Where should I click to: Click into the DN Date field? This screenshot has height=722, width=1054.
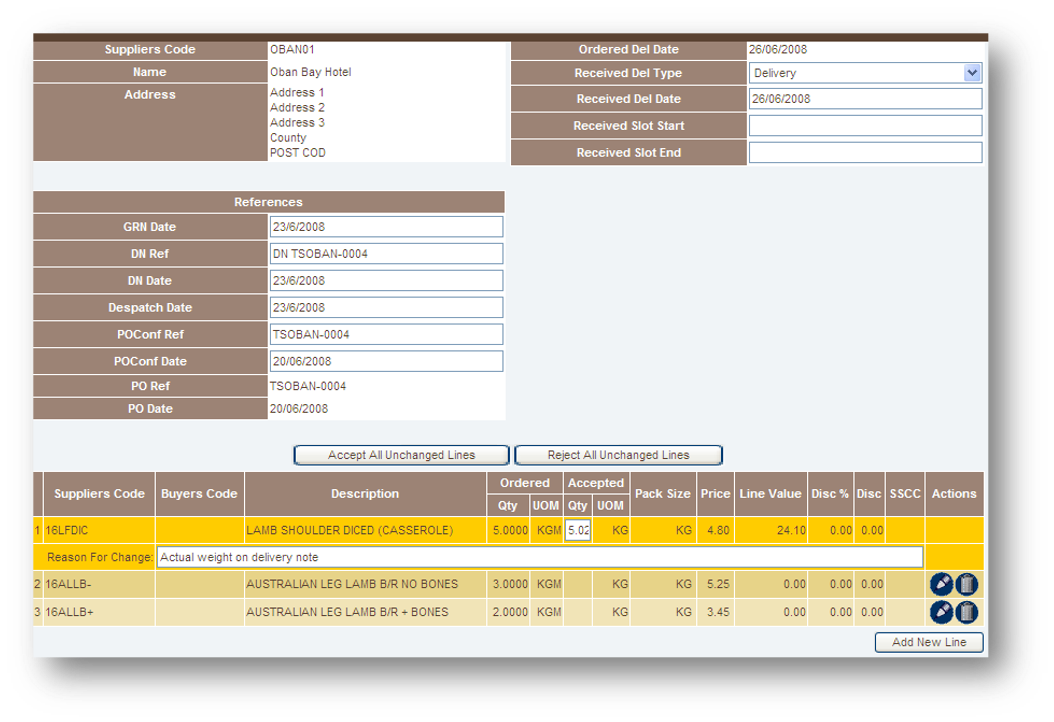coord(387,280)
